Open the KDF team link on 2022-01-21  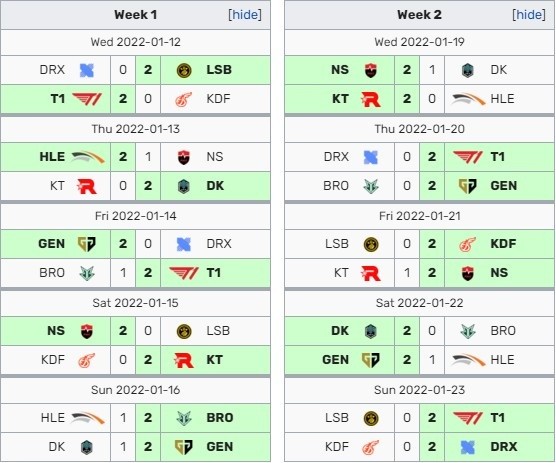503,244
